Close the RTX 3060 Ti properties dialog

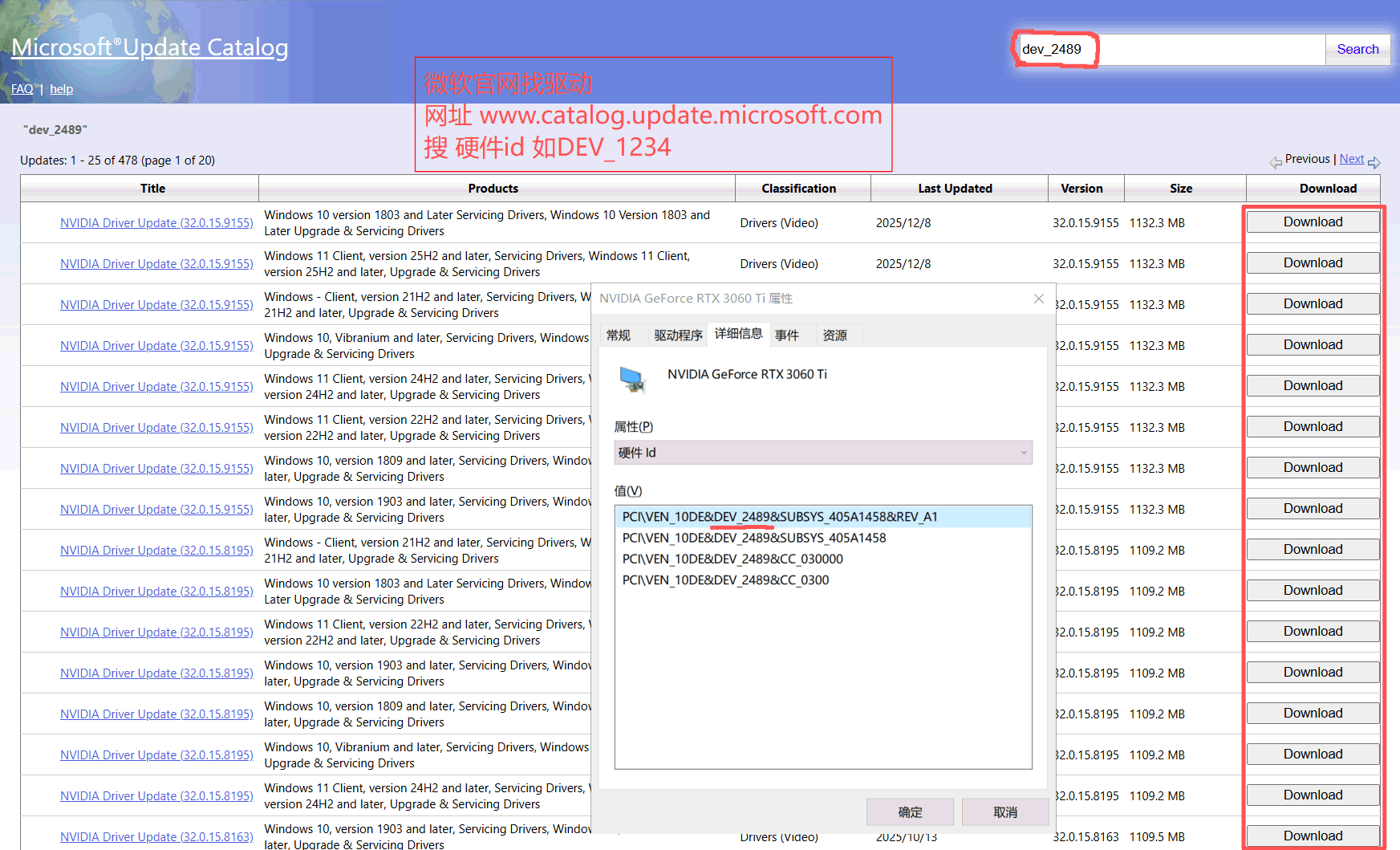tap(1038, 299)
